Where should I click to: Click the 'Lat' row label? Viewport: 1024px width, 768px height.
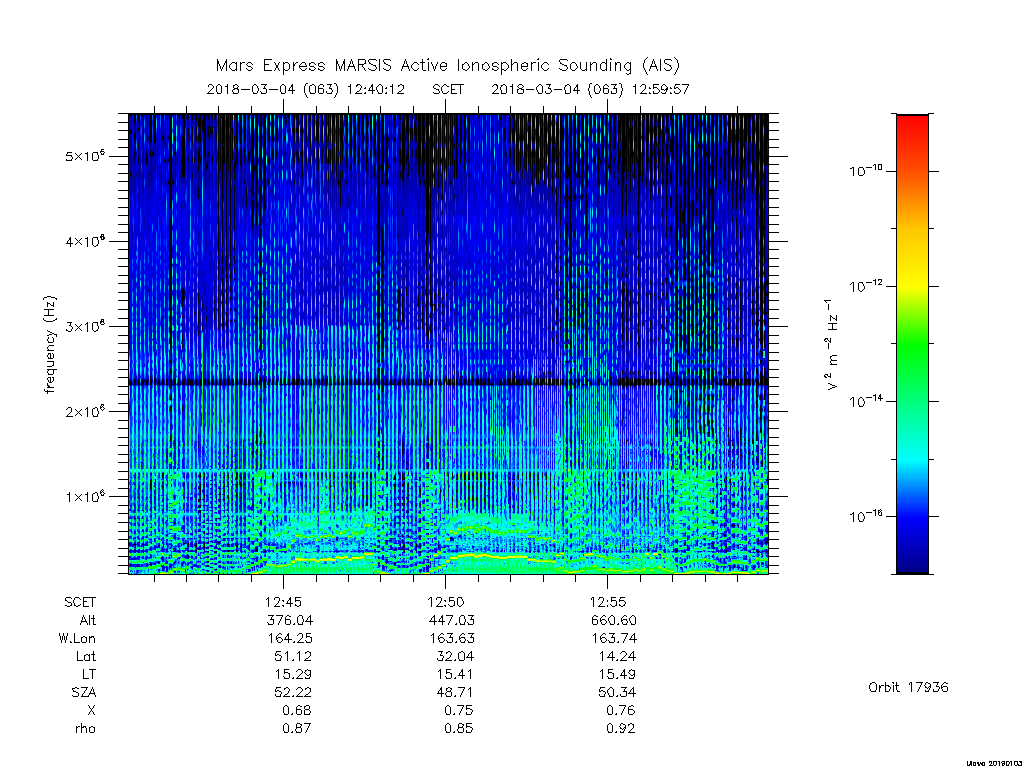click(86, 656)
